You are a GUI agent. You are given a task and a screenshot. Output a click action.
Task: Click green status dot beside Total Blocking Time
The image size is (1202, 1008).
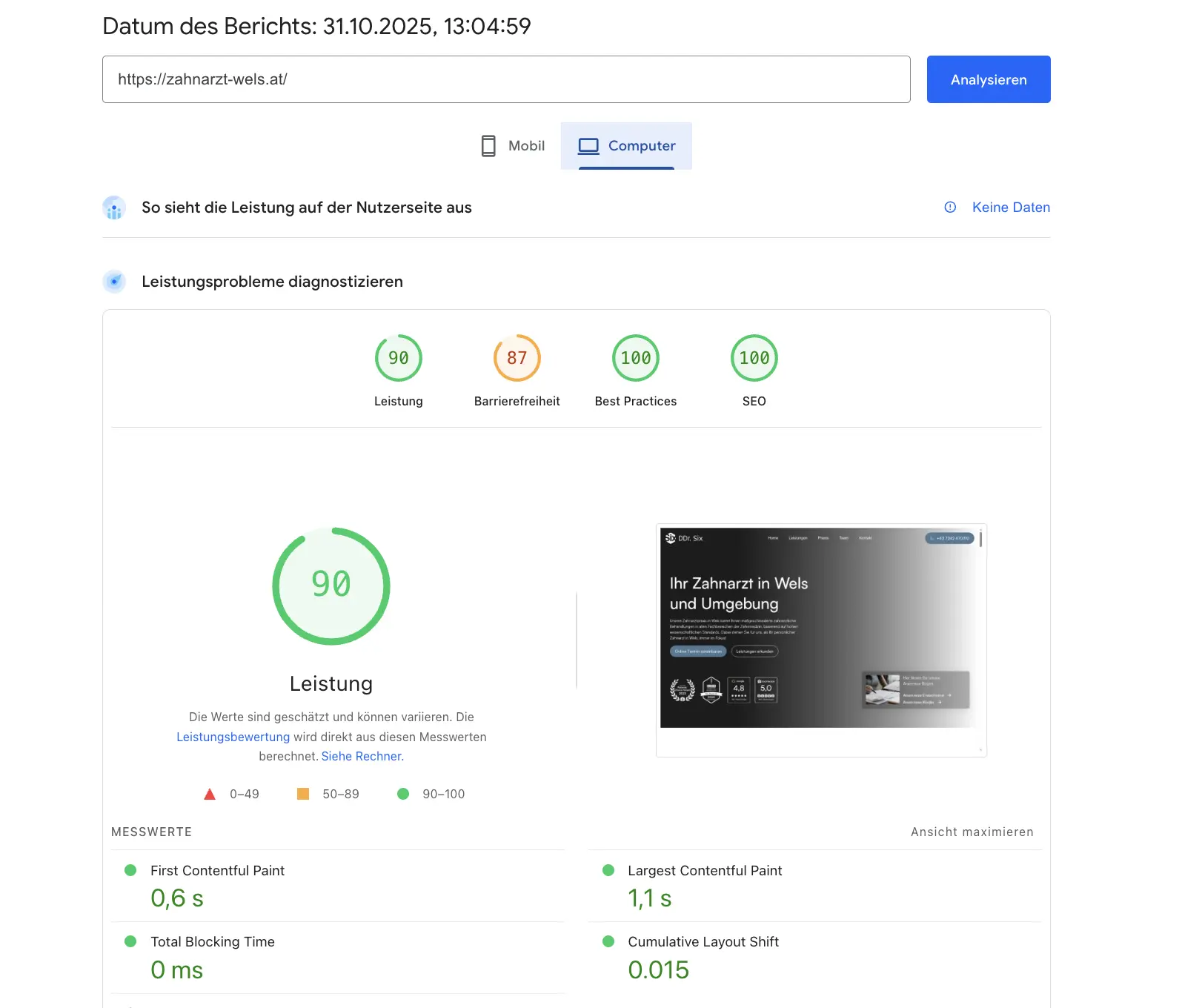[x=130, y=941]
